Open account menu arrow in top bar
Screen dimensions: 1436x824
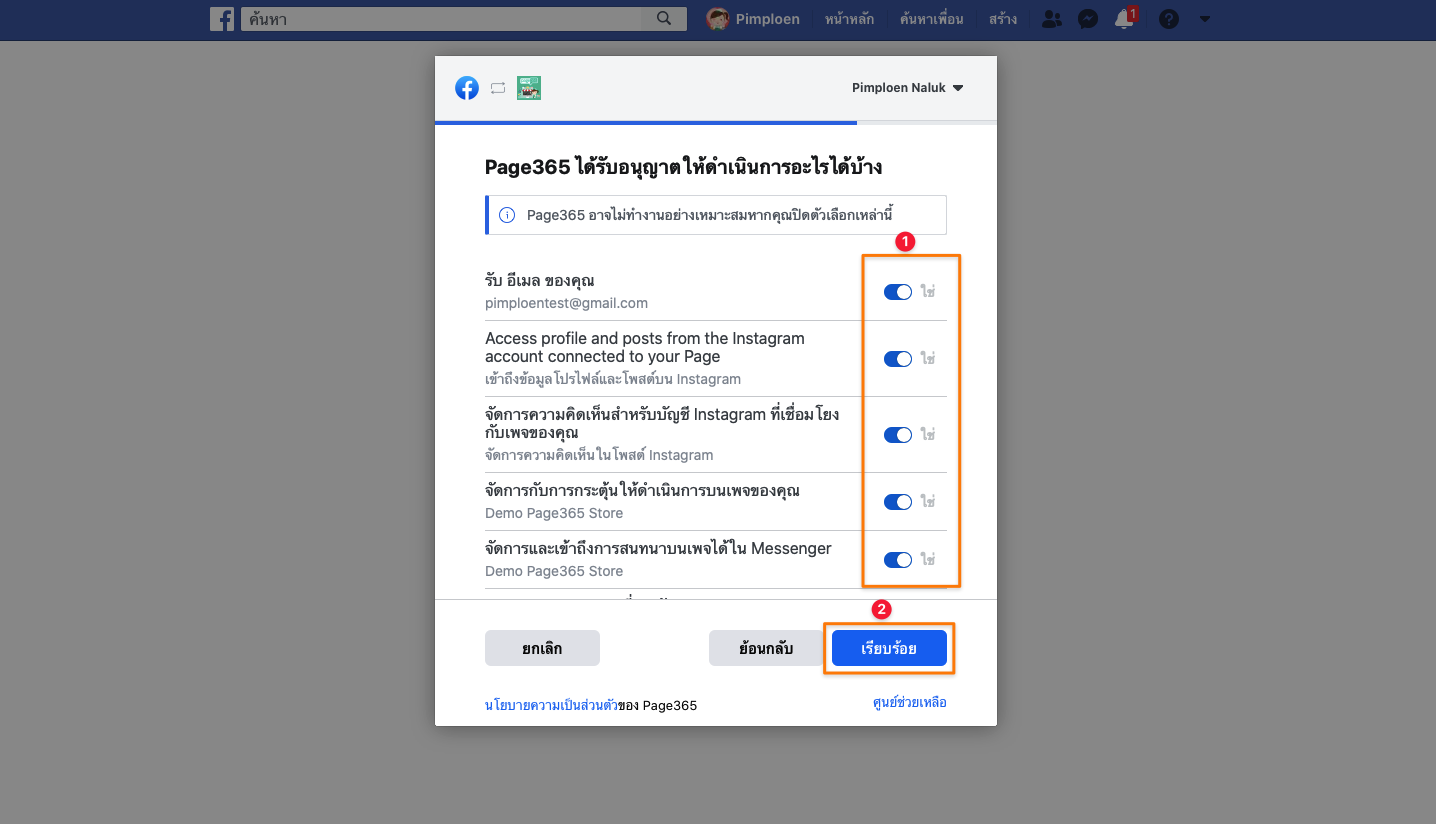(x=1204, y=19)
